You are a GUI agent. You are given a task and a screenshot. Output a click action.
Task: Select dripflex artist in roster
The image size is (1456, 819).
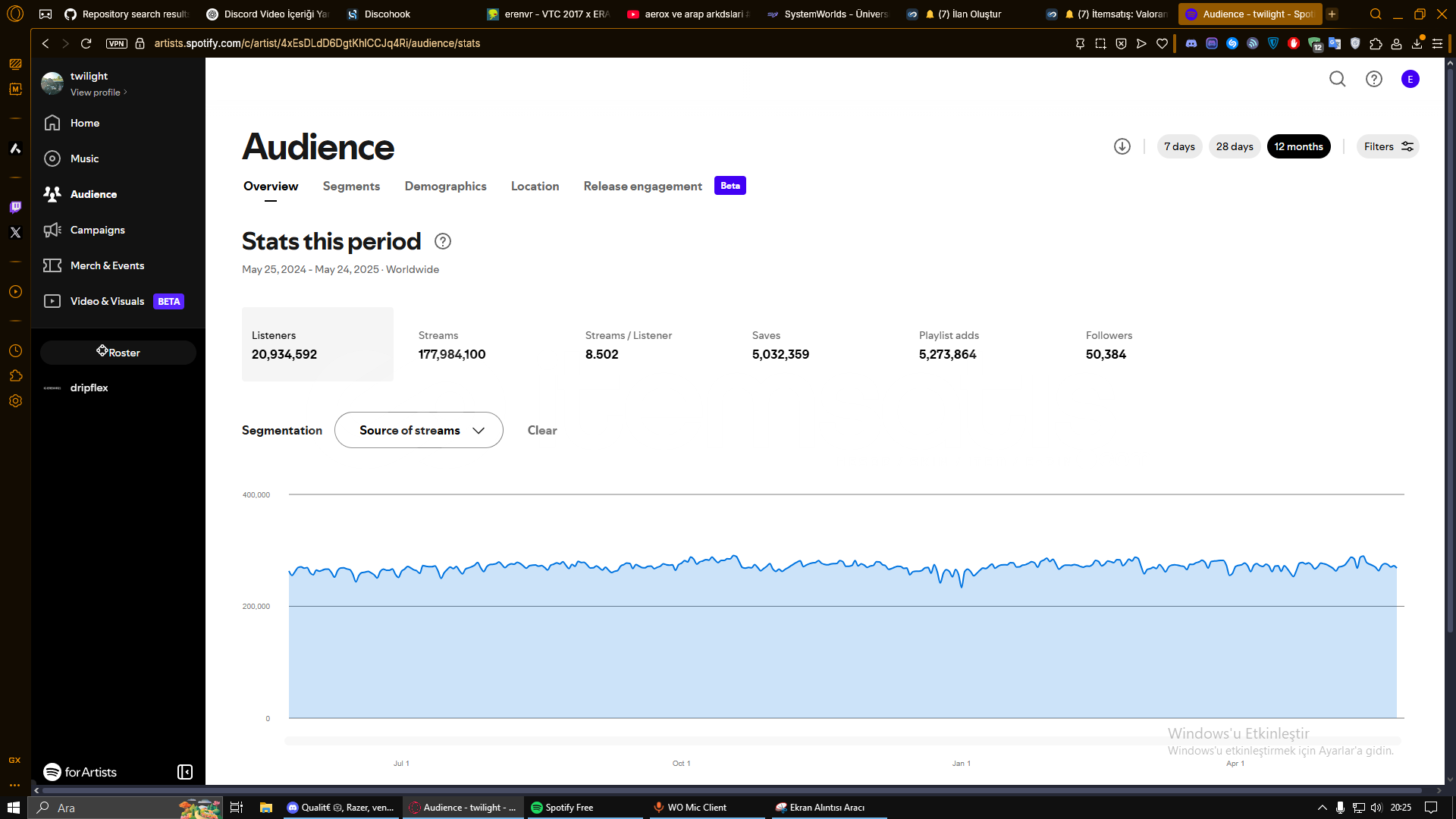pyautogui.click(x=89, y=388)
